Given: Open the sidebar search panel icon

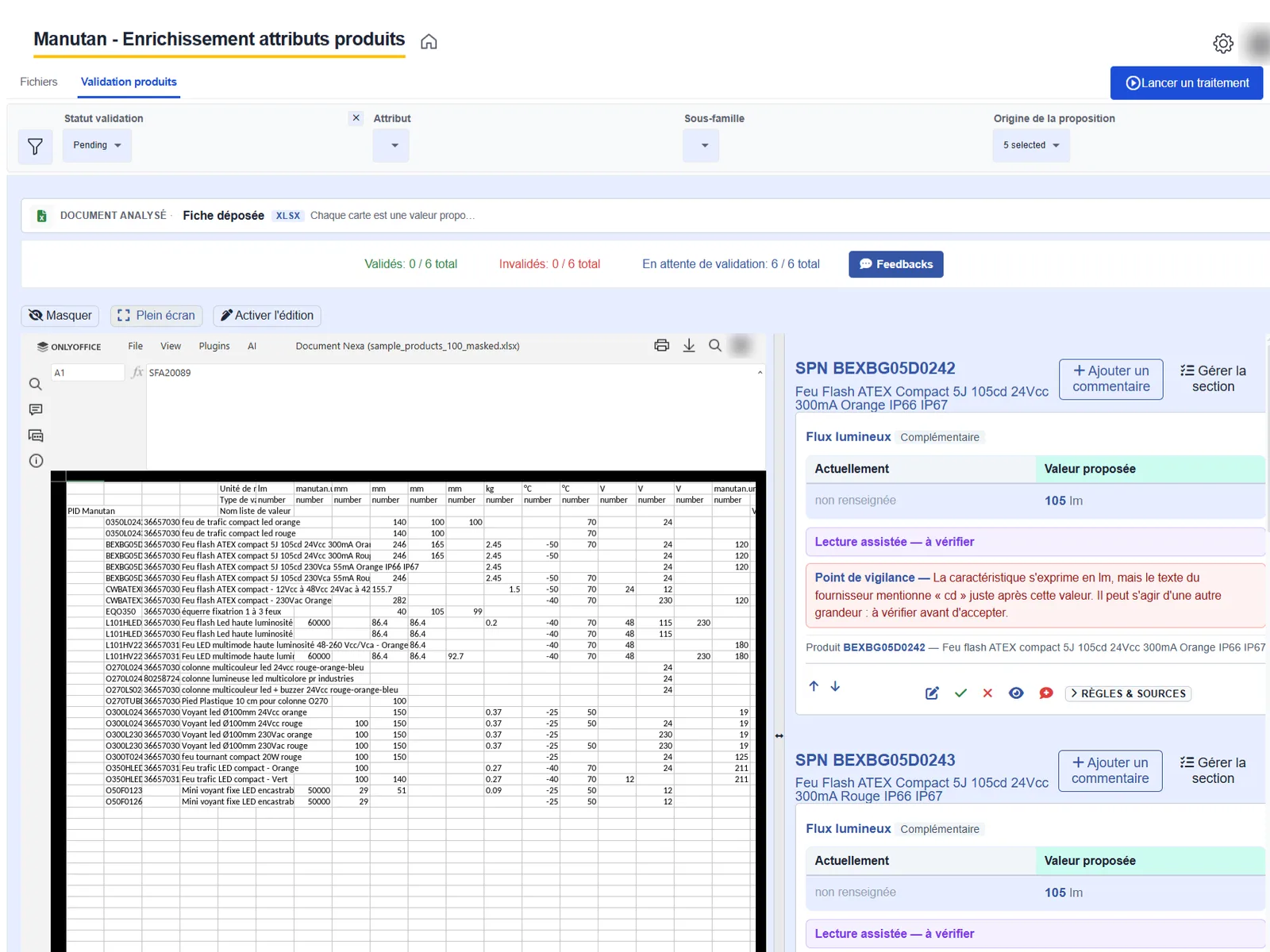Looking at the screenshot, I should click(x=36, y=384).
